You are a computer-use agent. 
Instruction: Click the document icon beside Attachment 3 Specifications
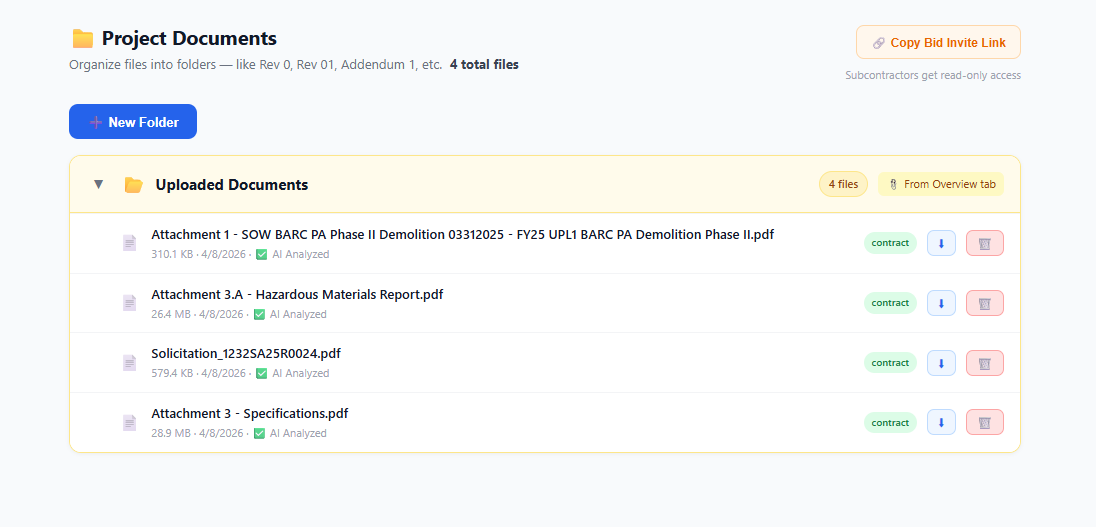click(129, 422)
